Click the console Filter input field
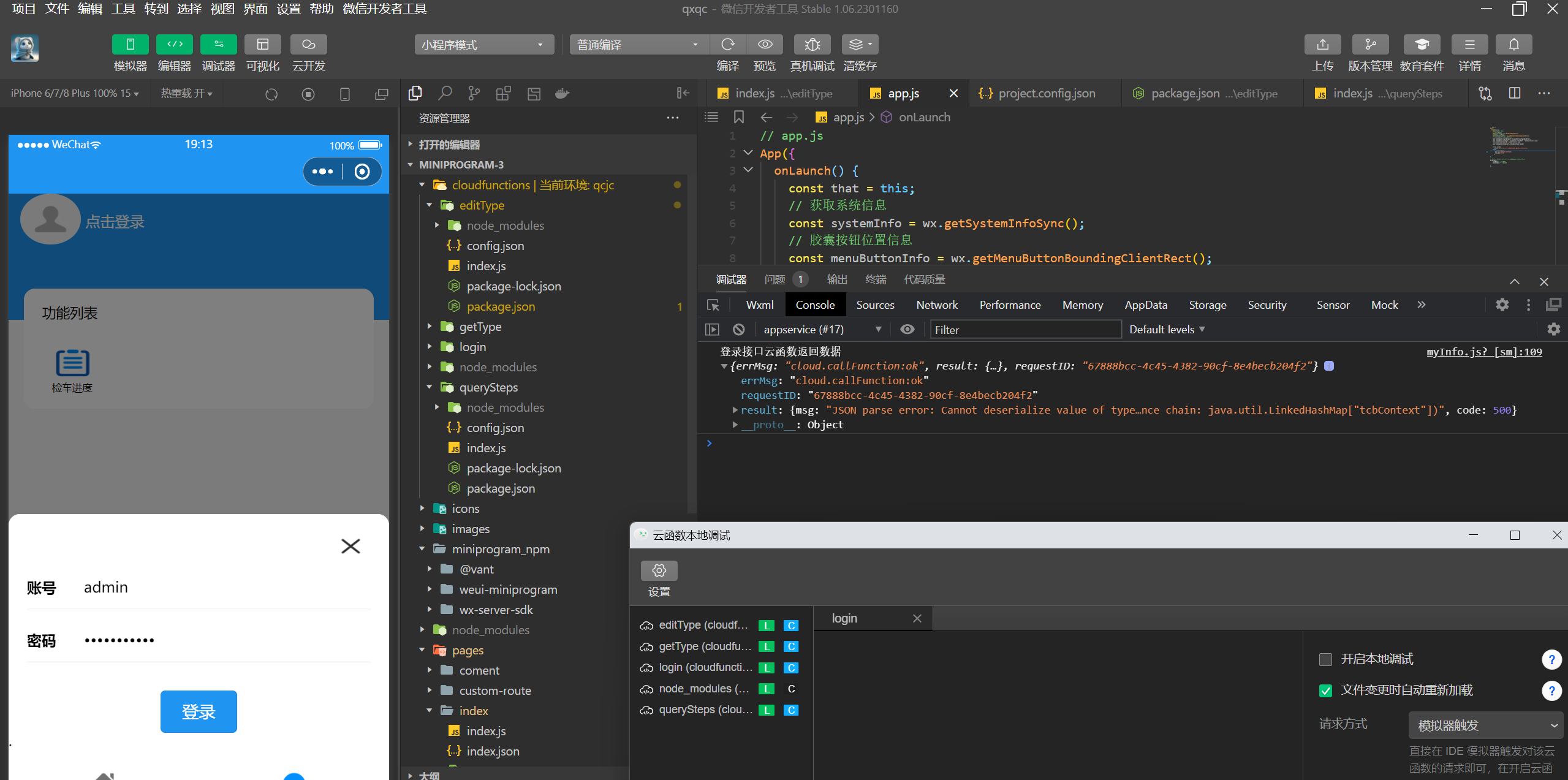 tap(1025, 330)
